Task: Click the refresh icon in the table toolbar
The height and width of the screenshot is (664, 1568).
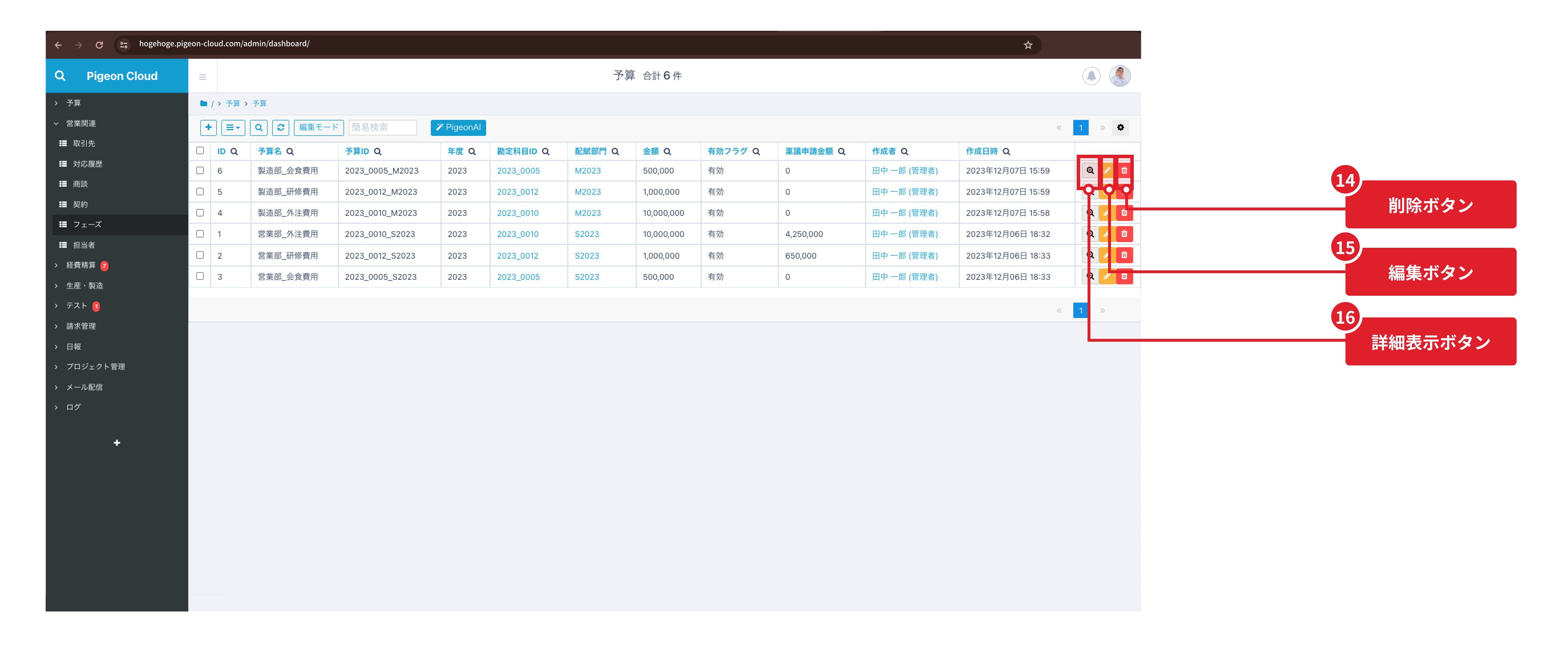Action: (x=281, y=127)
